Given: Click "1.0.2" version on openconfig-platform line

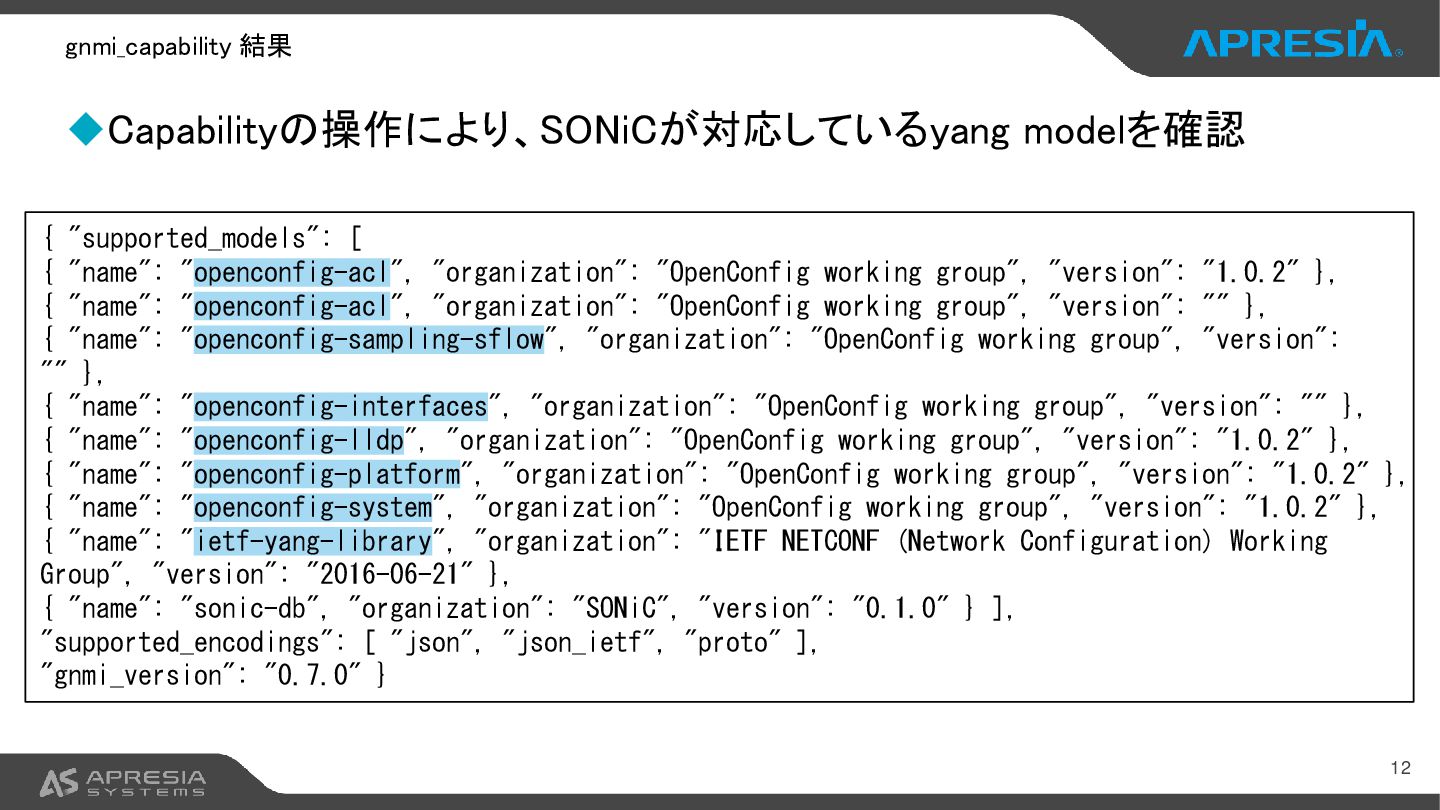Looking at the screenshot, I should tap(1320, 474).
